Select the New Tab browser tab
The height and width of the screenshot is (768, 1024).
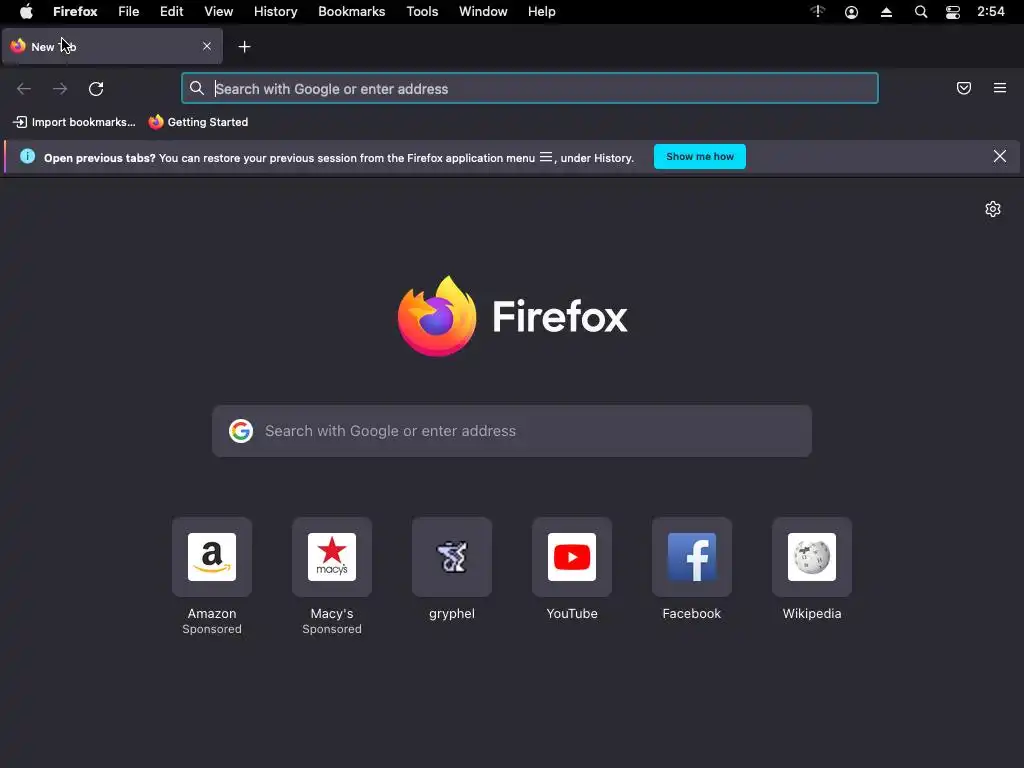(x=112, y=46)
